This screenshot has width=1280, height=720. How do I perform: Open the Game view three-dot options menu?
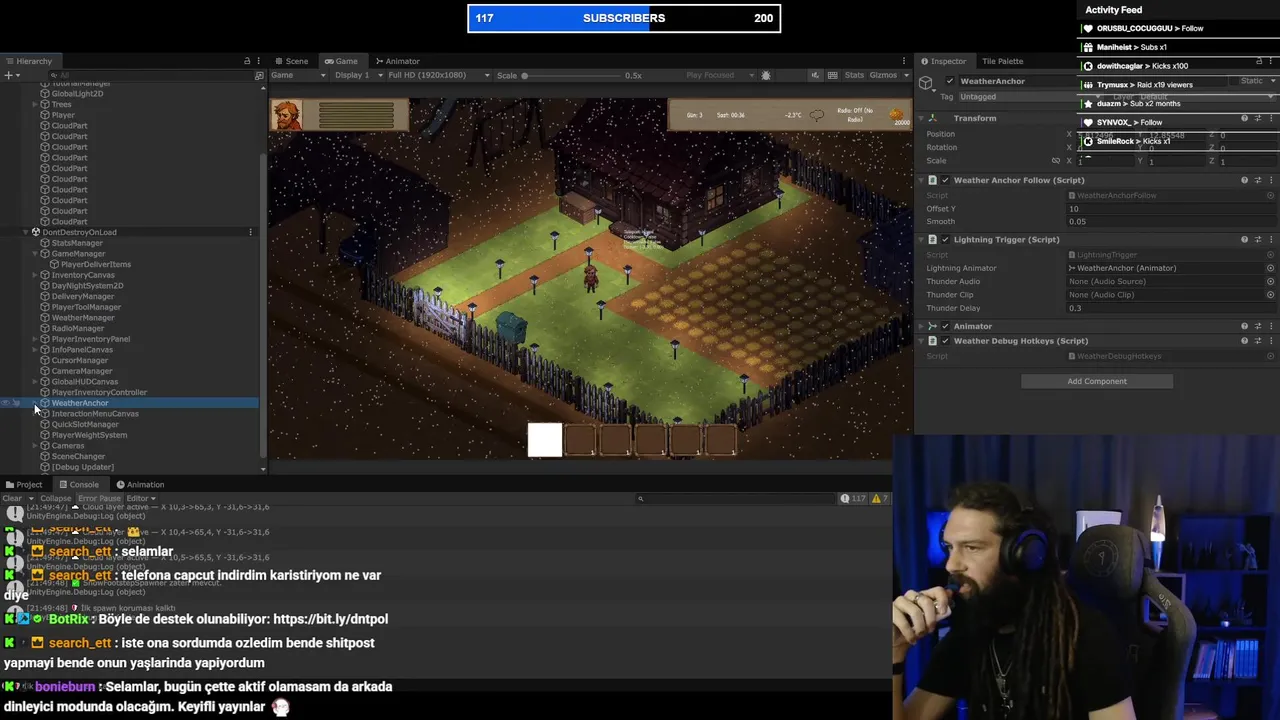pos(904,61)
